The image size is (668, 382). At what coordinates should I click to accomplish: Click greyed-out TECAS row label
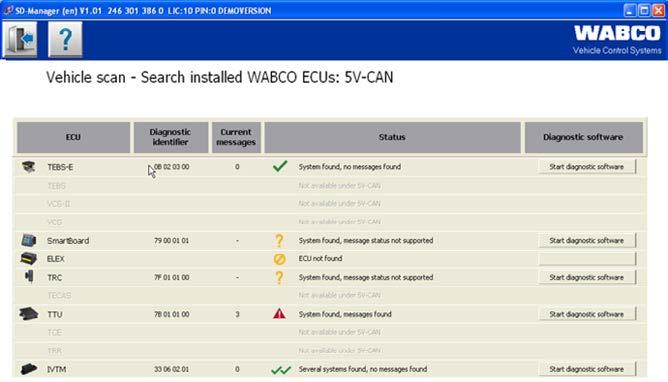pyautogui.click(x=59, y=295)
